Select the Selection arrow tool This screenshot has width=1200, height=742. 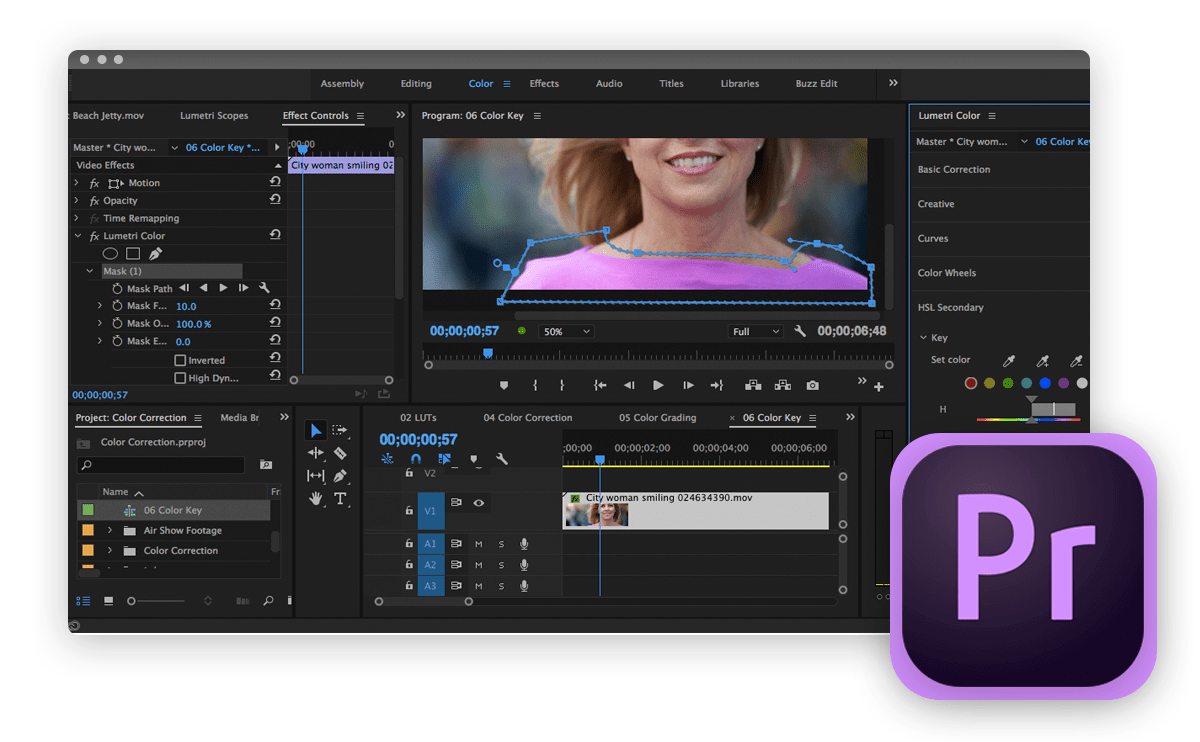[316, 431]
